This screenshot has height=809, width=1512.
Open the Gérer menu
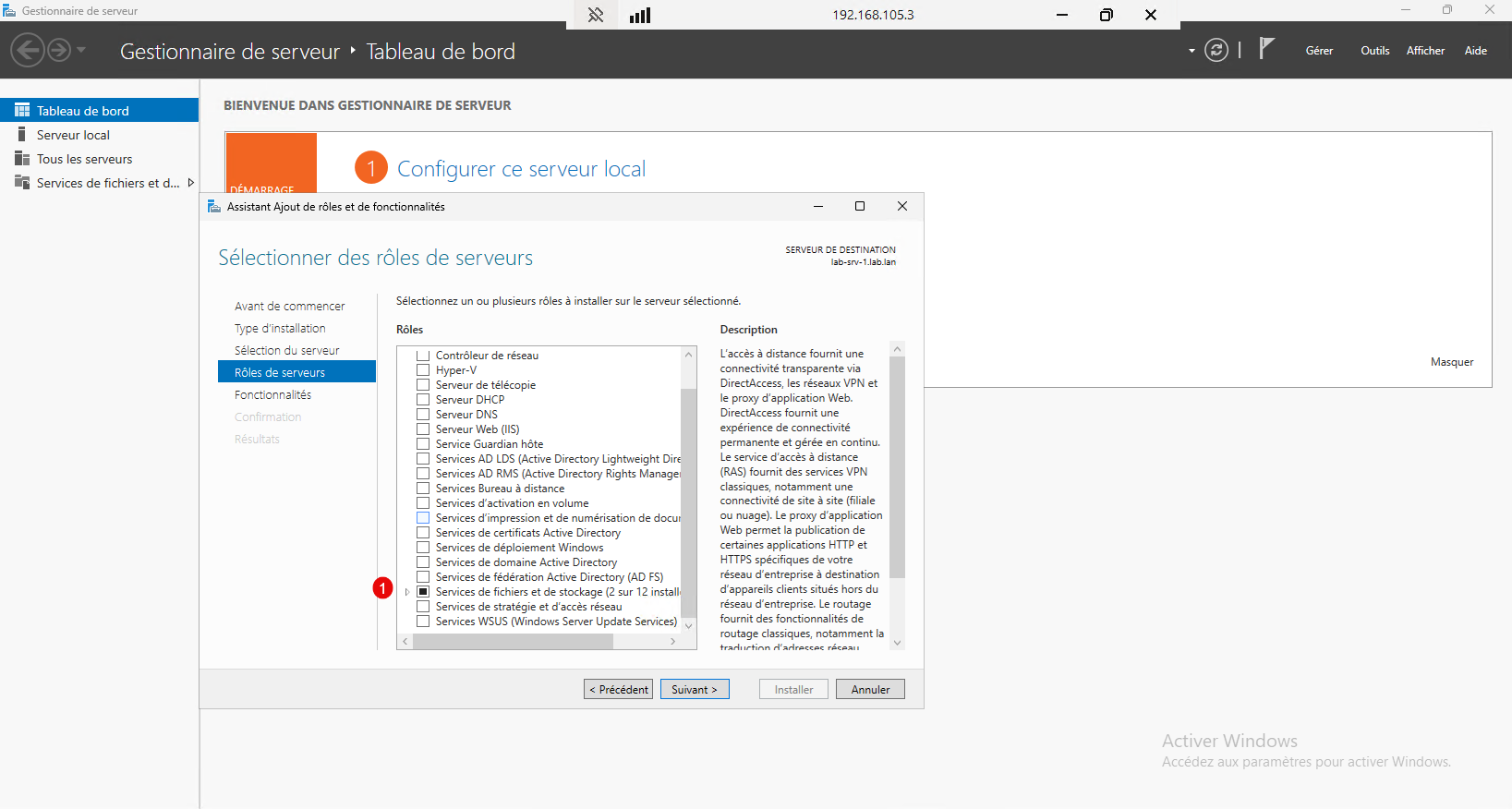(x=1319, y=51)
